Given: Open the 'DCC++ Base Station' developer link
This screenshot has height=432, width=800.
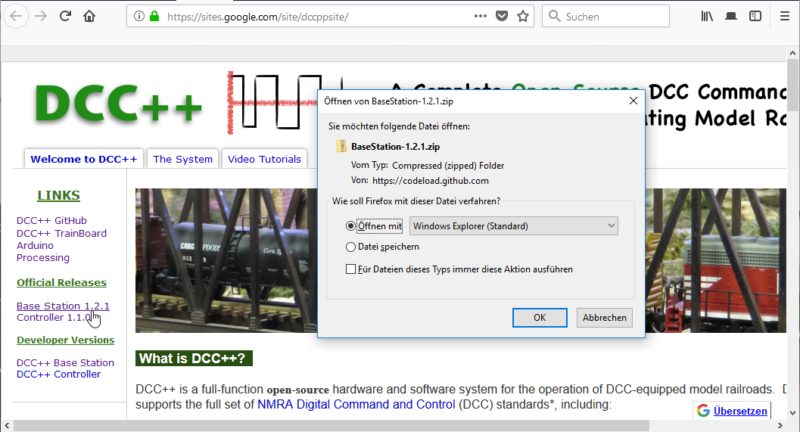Looking at the screenshot, I should click(x=65, y=363).
